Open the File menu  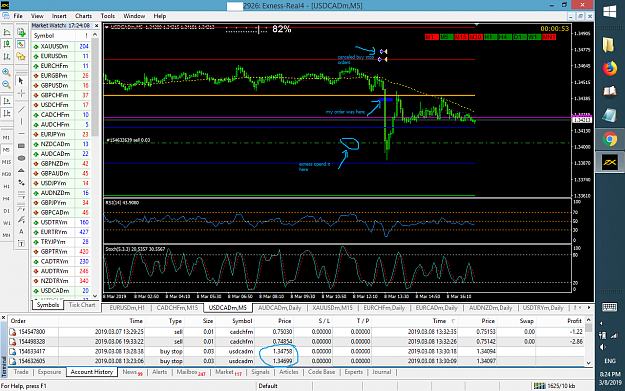tap(18, 16)
